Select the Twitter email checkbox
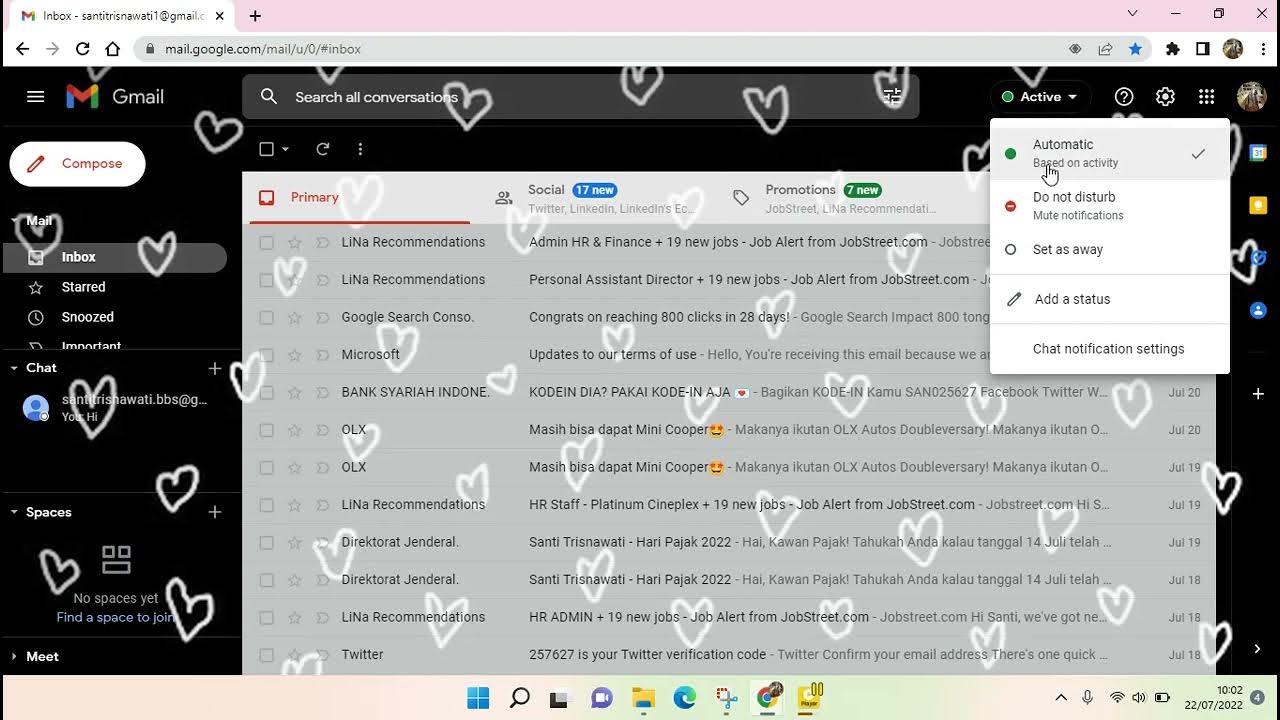 [266, 655]
